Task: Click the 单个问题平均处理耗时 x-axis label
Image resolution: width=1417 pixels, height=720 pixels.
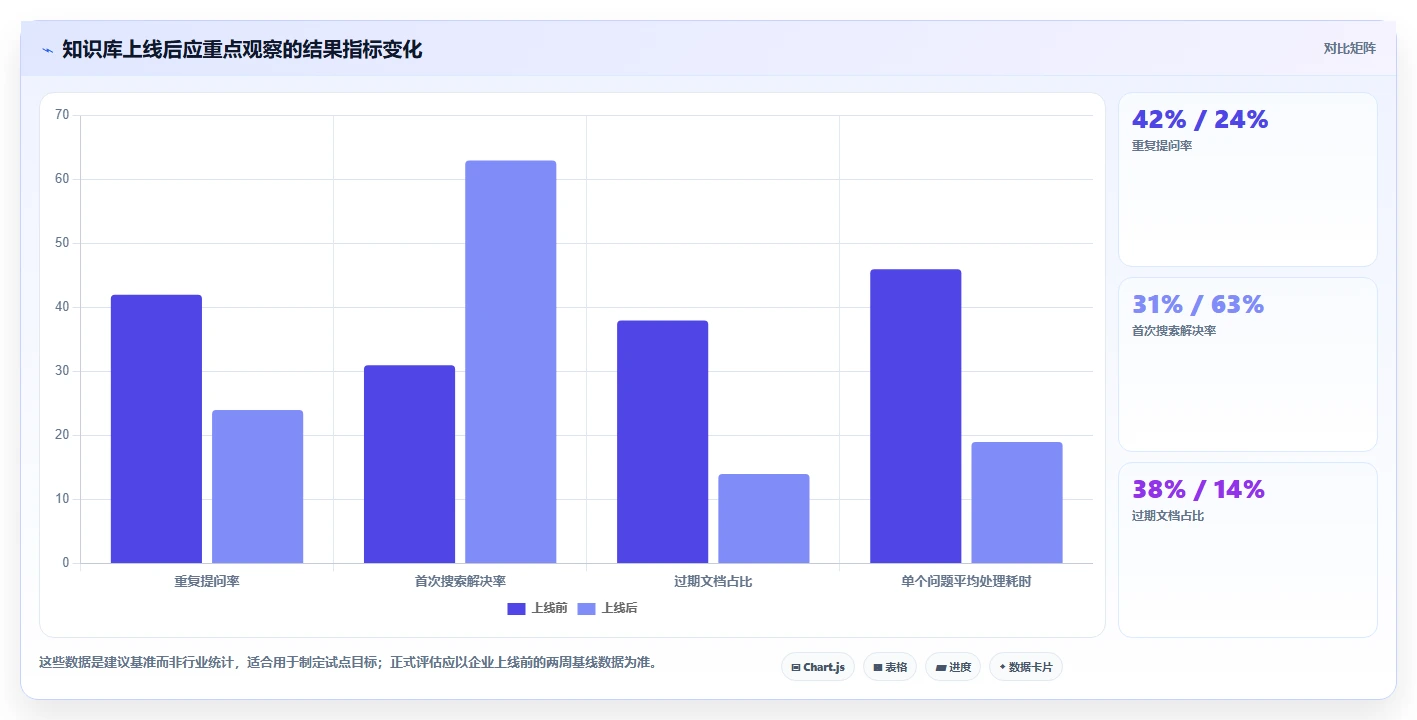Action: 966,581
